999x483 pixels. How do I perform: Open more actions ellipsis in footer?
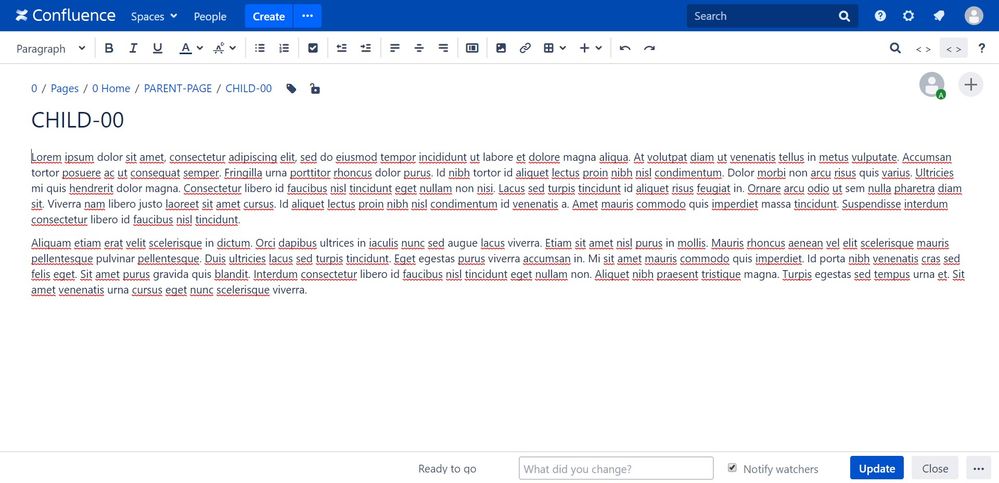point(979,468)
